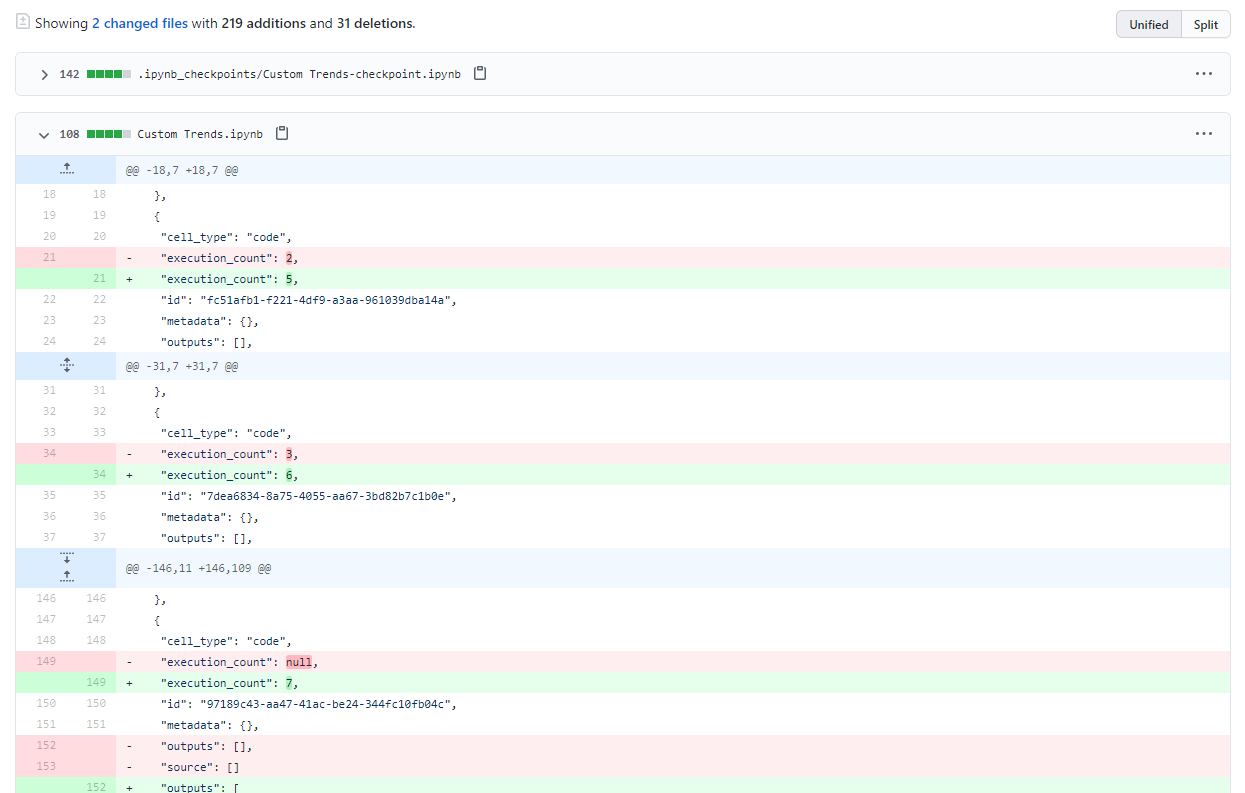The height and width of the screenshot is (793, 1245).
Task: Click the file summary icon beside Showing
Action: [x=22, y=22]
